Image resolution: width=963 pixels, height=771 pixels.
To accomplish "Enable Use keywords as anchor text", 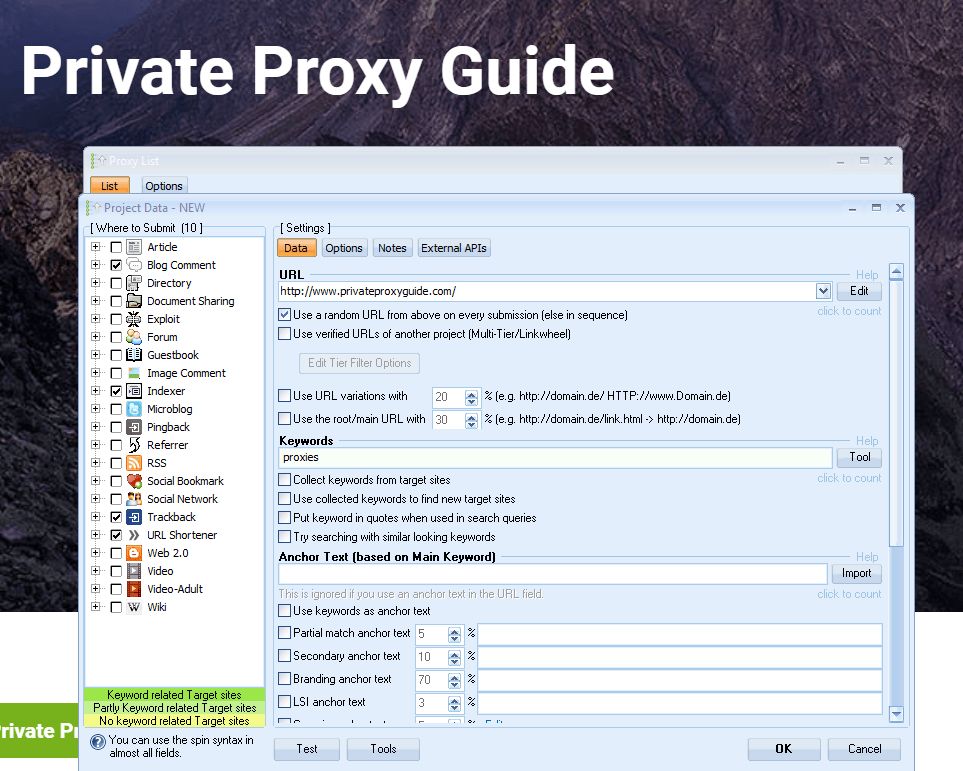I will [x=285, y=611].
